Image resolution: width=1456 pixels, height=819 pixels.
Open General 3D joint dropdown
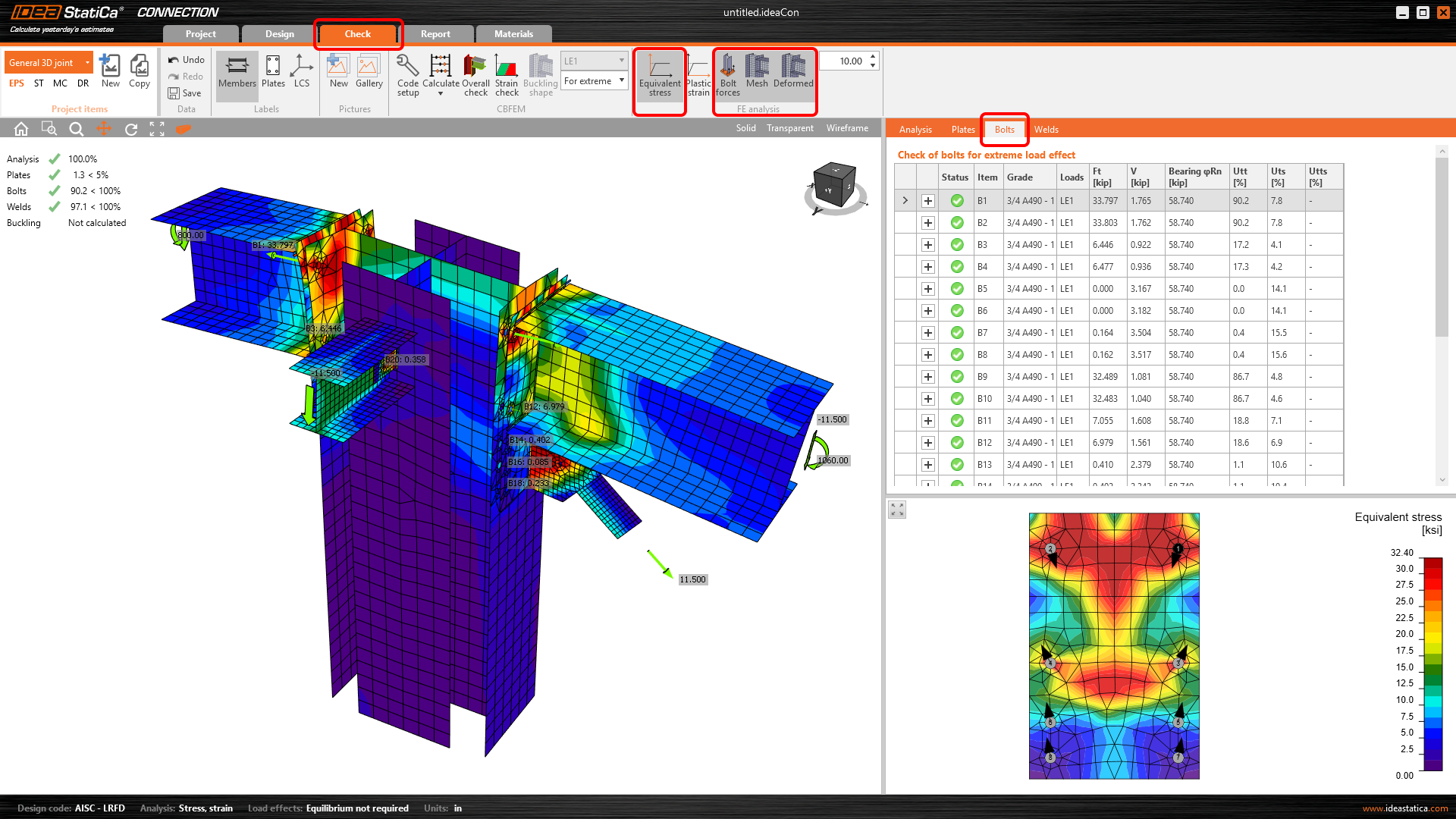click(49, 63)
